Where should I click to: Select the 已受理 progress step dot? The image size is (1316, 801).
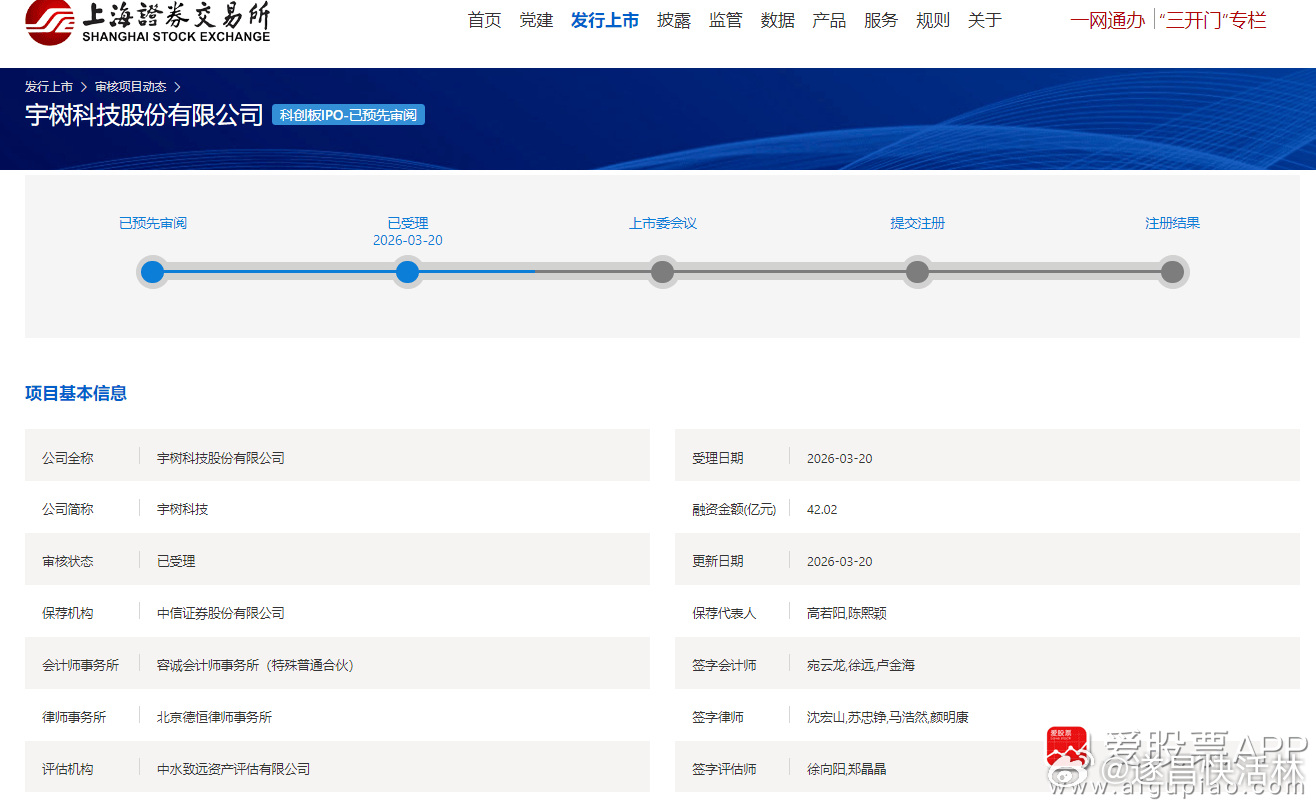(407, 271)
